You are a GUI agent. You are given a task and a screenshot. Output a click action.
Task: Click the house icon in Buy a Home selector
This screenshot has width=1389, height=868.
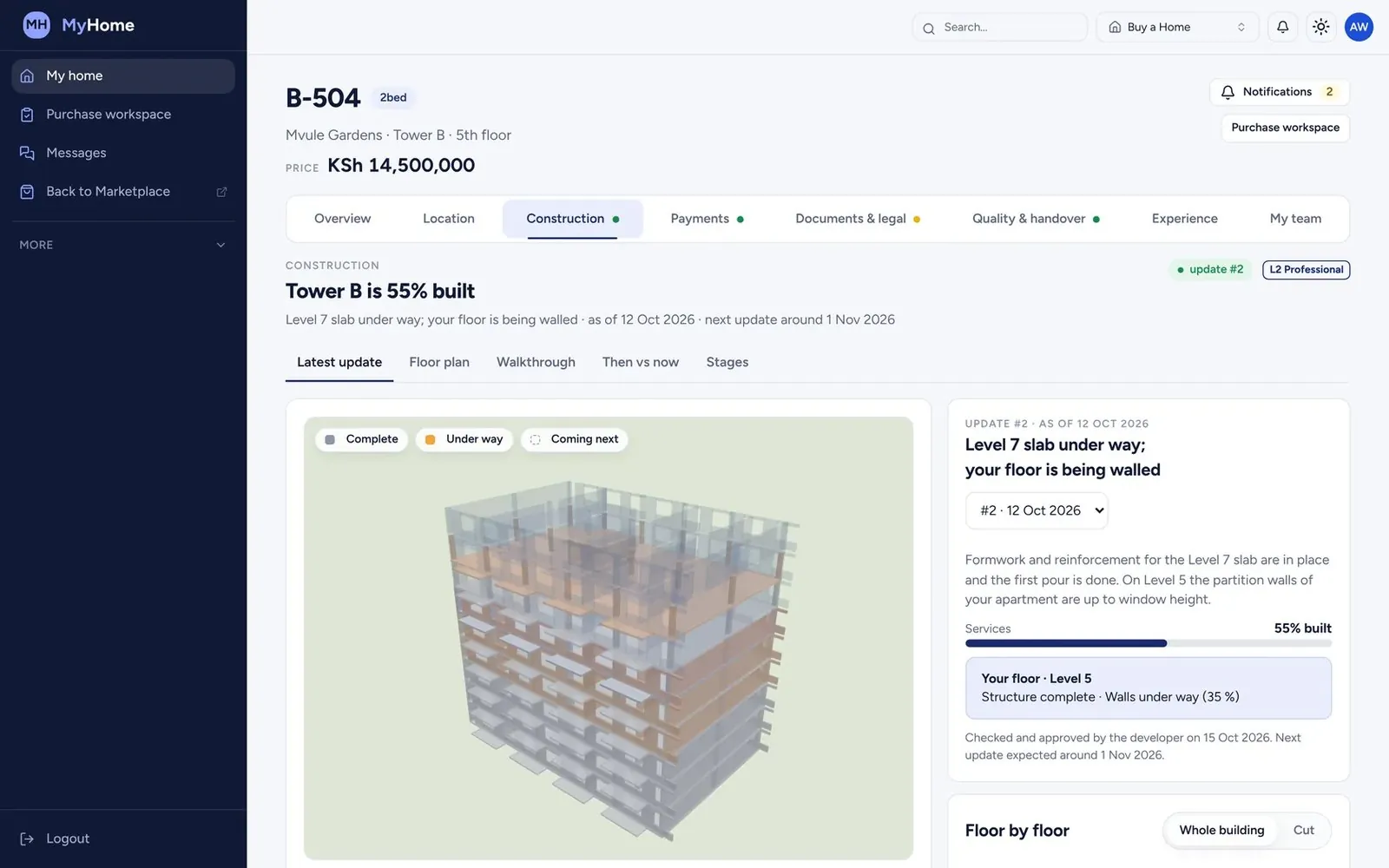tap(1115, 27)
